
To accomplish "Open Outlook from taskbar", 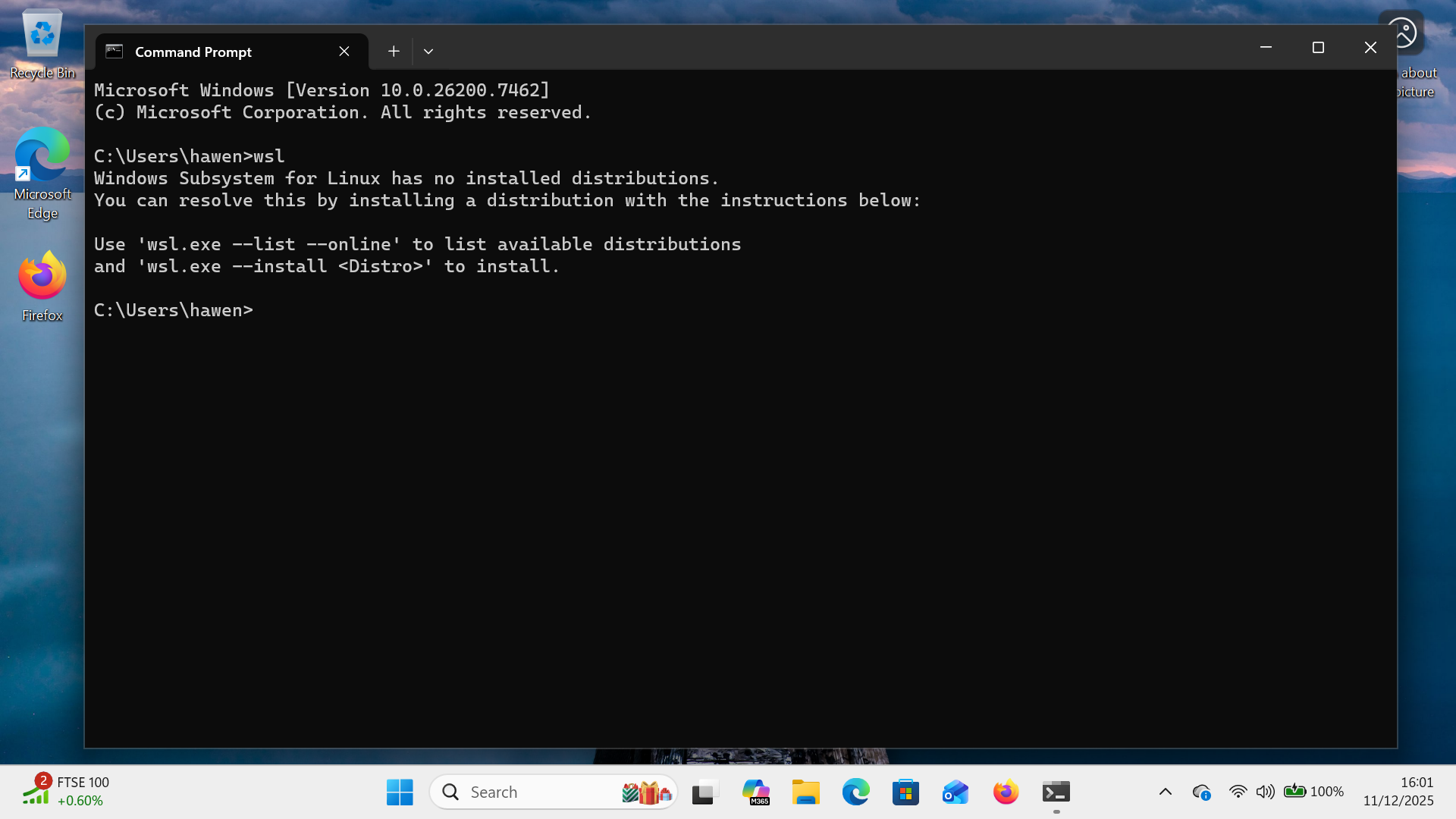I will (x=955, y=792).
